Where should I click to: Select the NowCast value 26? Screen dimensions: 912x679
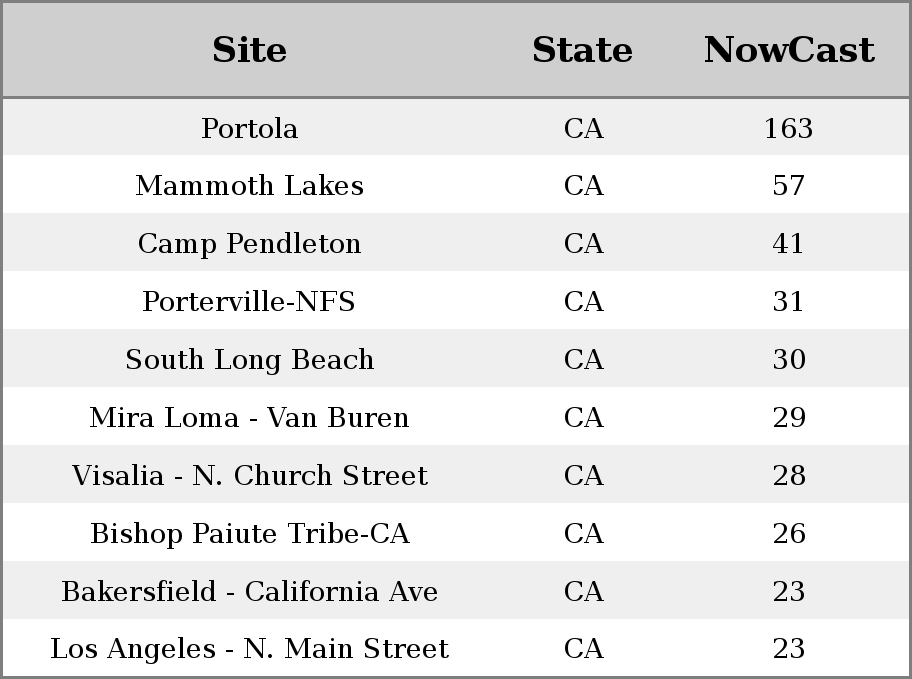click(x=789, y=534)
